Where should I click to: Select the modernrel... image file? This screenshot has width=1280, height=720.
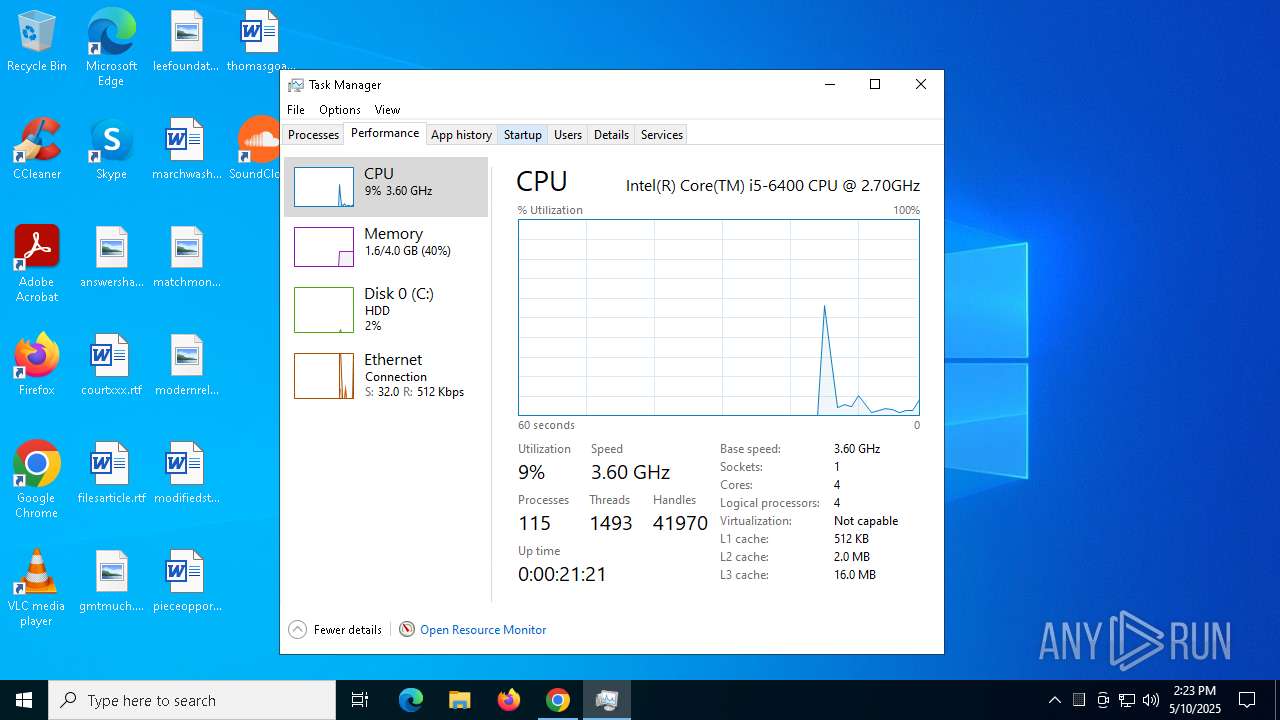[186, 366]
